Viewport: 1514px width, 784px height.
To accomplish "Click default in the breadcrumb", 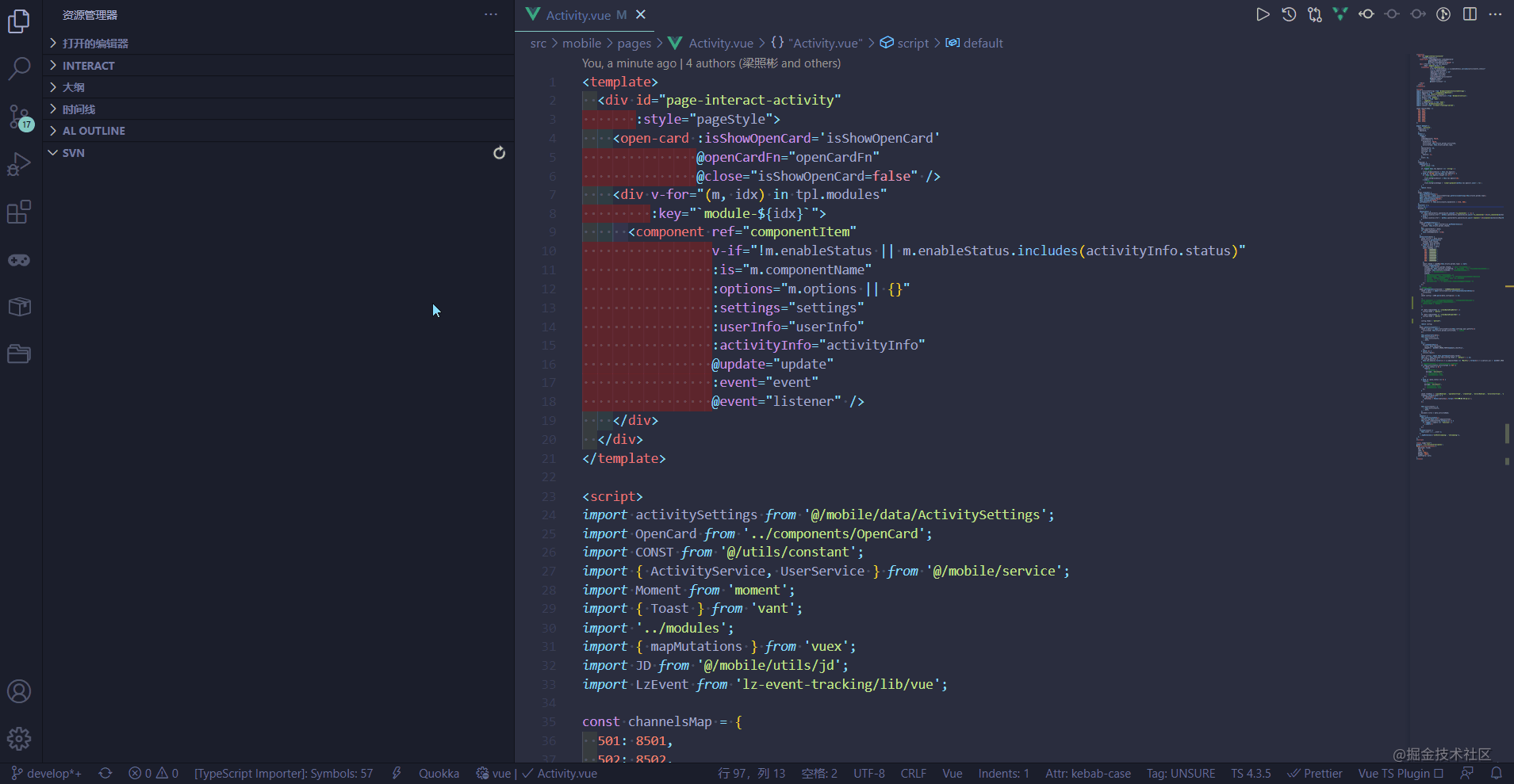I will (975, 44).
